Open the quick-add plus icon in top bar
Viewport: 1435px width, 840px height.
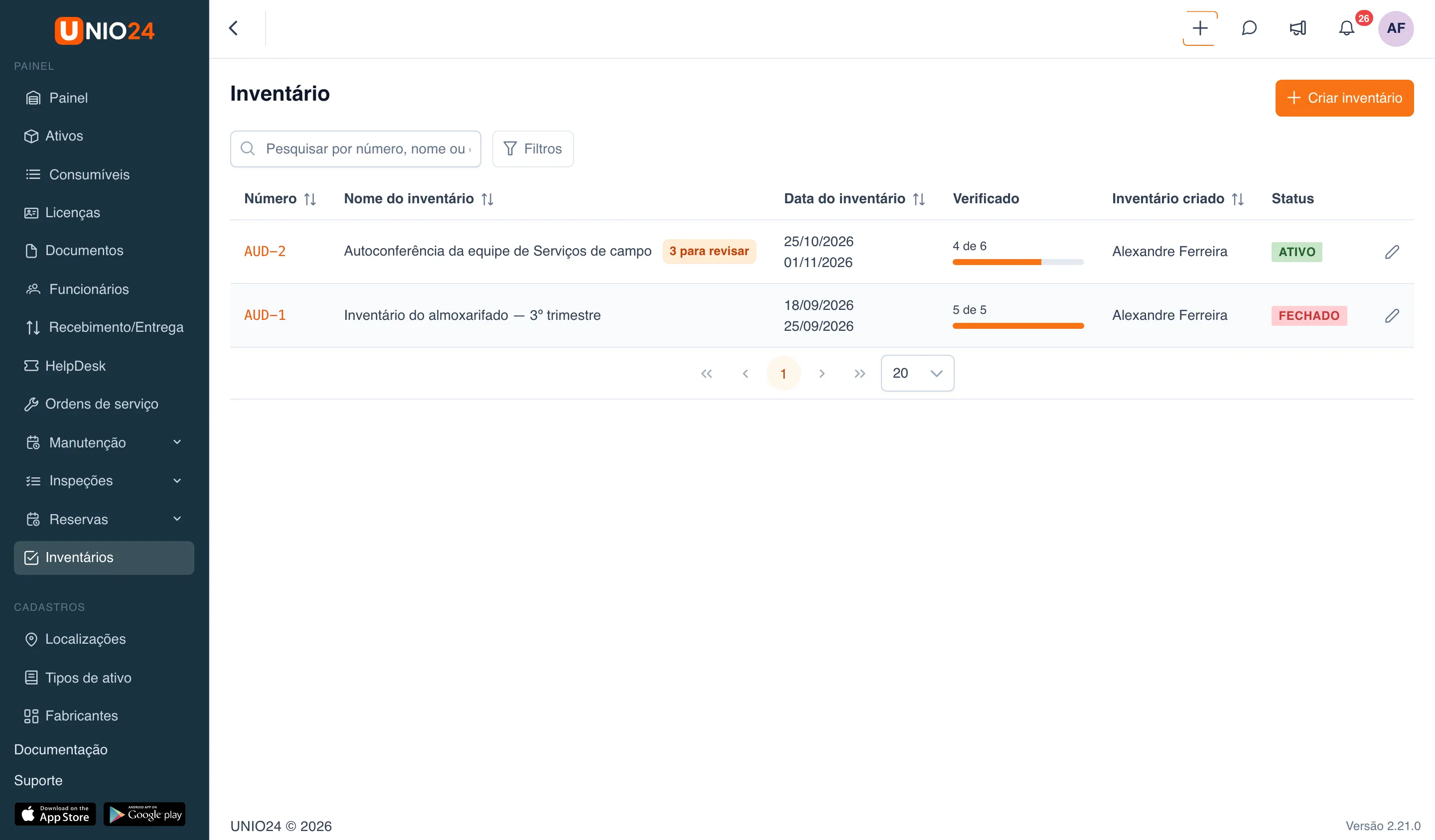[1200, 28]
